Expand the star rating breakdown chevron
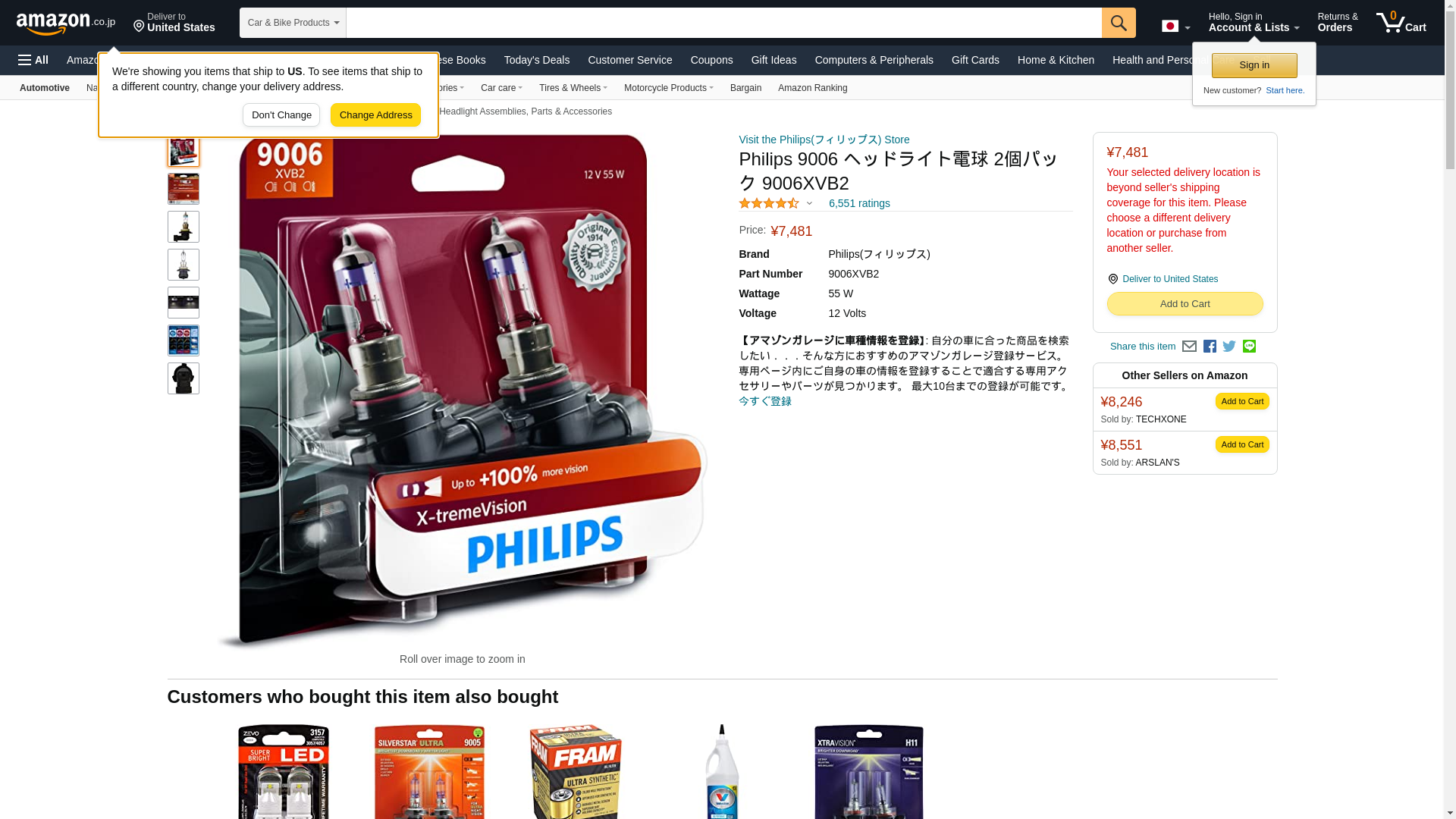The height and width of the screenshot is (819, 1456). tap(809, 203)
